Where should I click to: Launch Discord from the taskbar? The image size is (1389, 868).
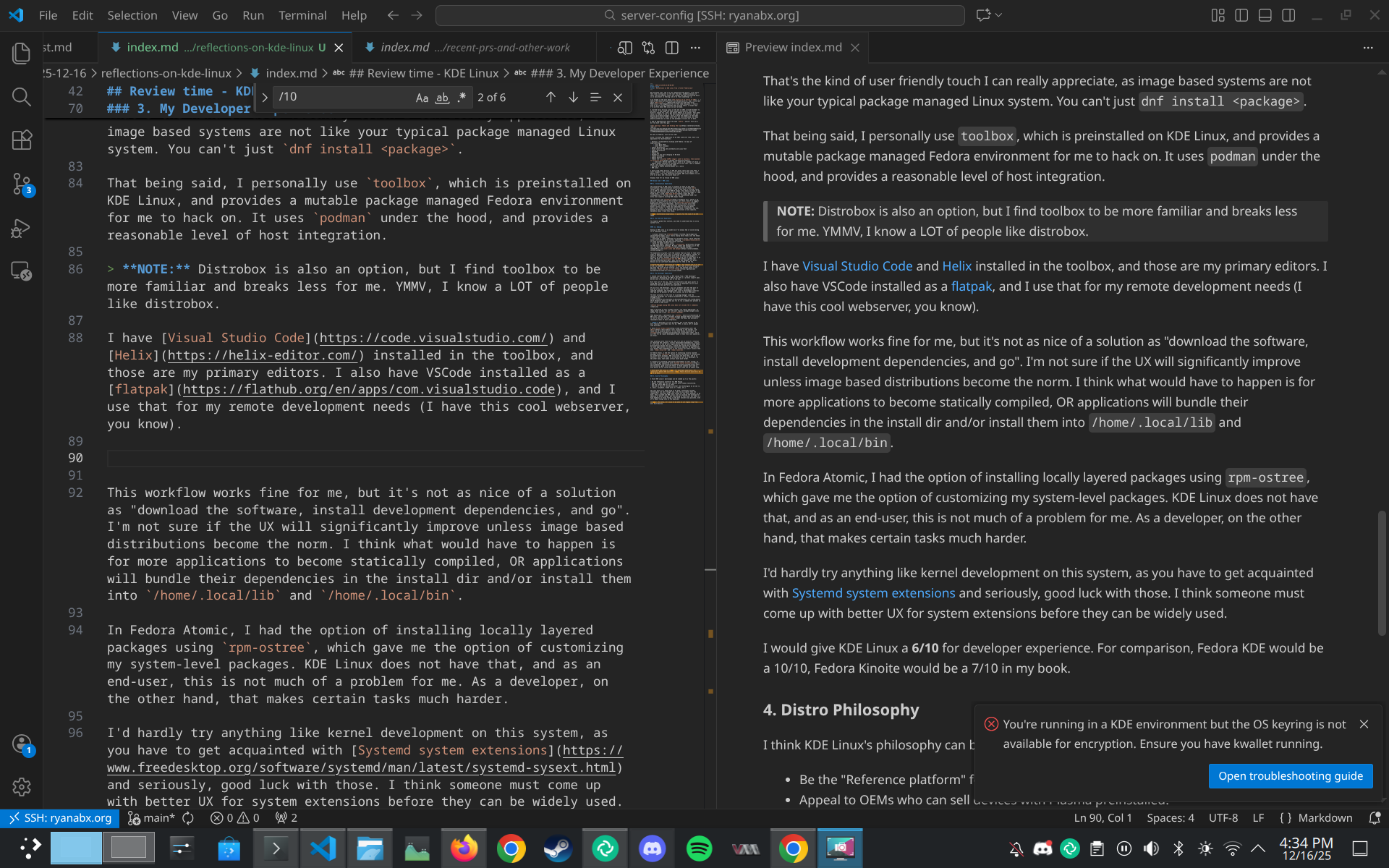[652, 848]
